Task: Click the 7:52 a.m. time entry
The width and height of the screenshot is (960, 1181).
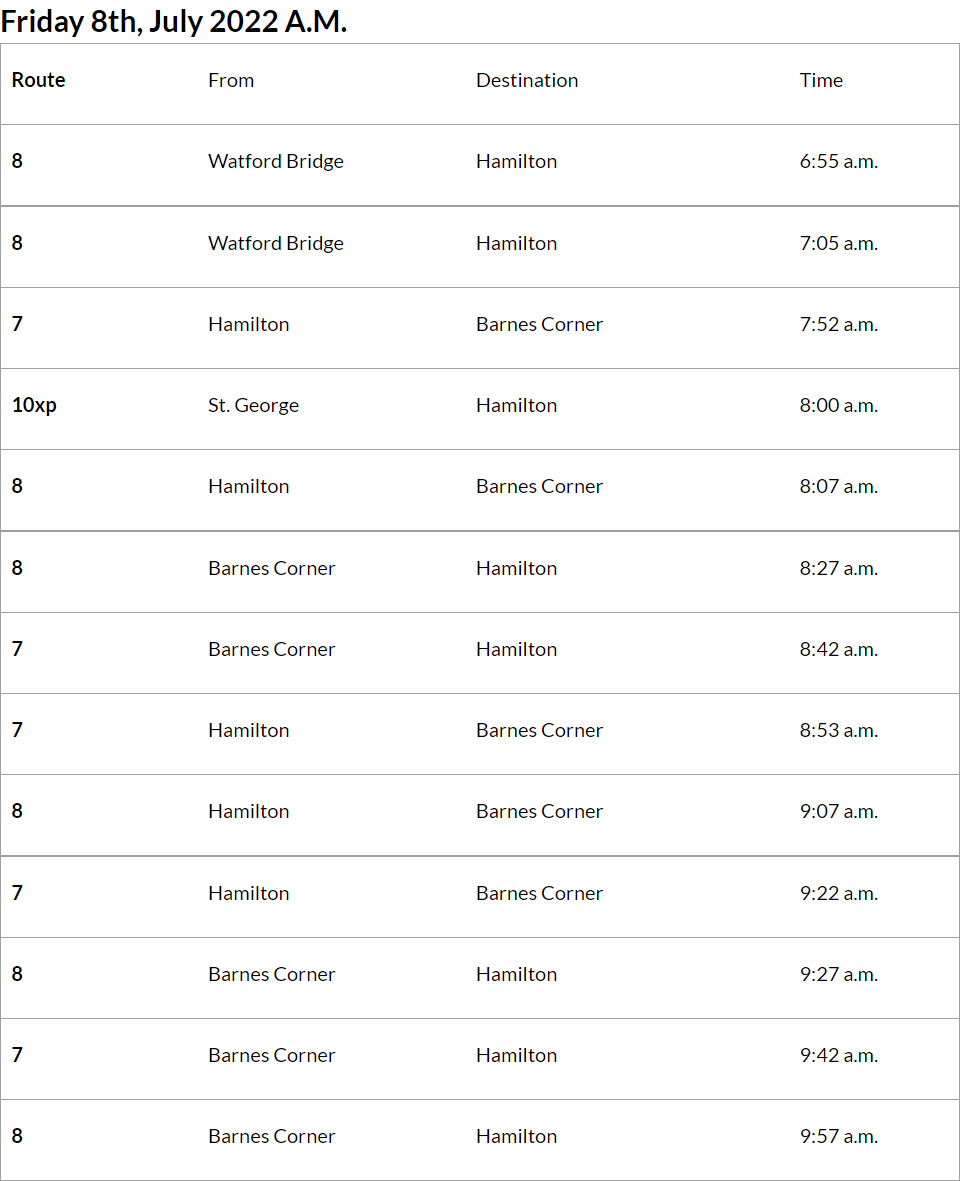Action: [x=838, y=325]
